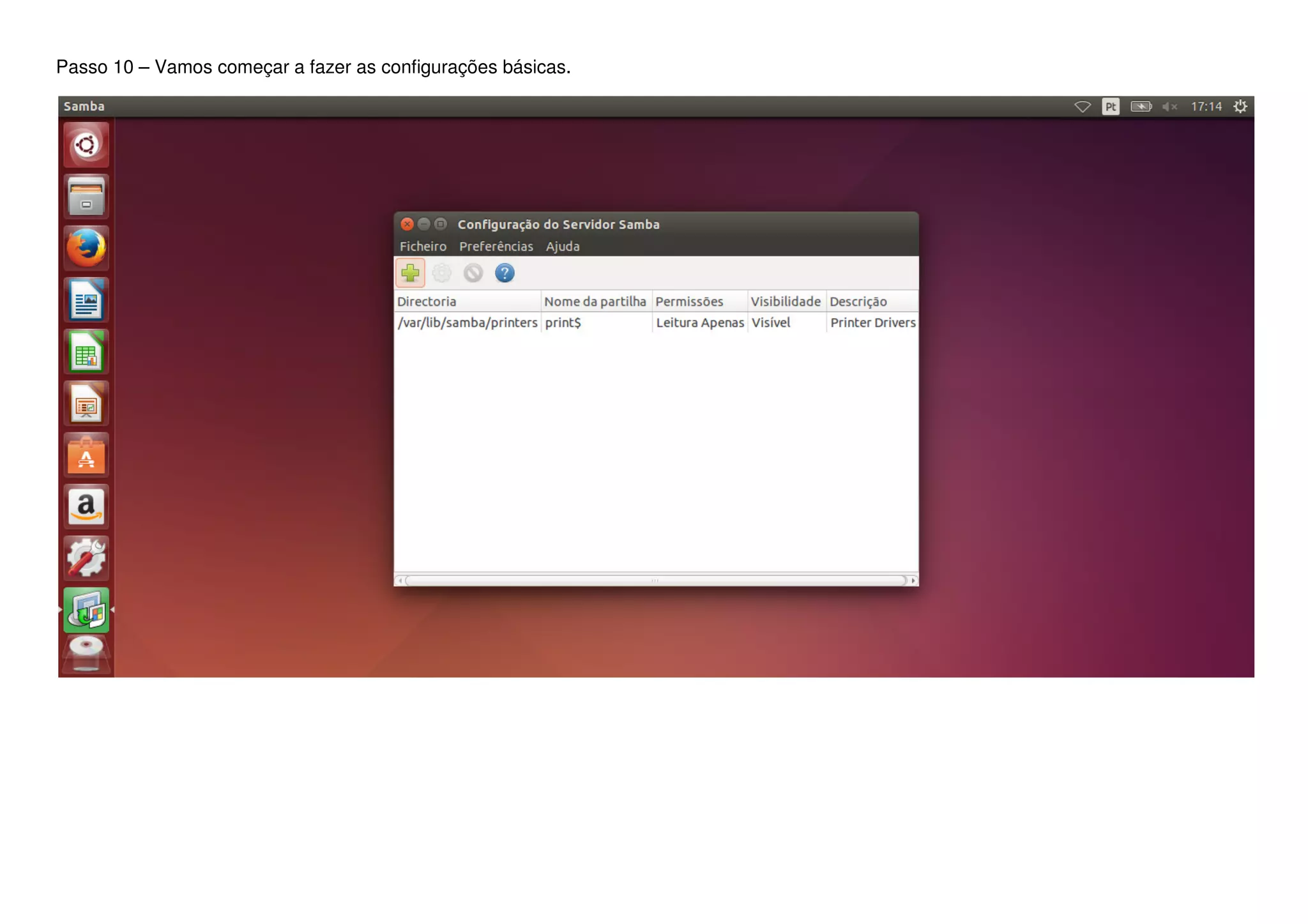The image size is (1308, 924).
Task: Launch LibreOffice Calc from the launcher
Action: click(x=86, y=352)
